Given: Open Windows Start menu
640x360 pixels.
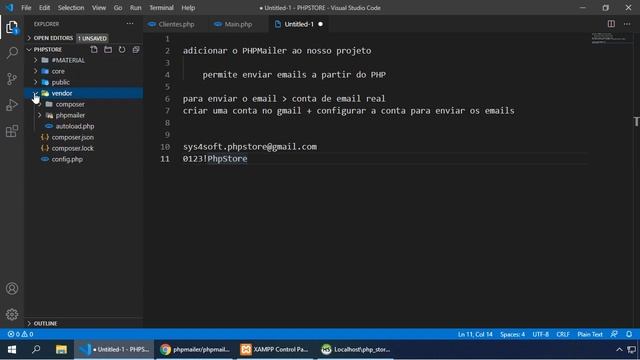Looking at the screenshot, I should (x=12, y=349).
